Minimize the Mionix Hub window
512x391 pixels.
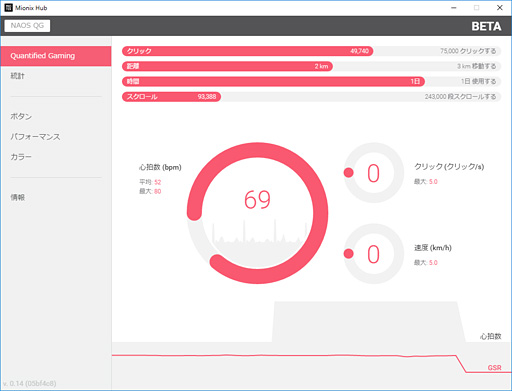454,8
